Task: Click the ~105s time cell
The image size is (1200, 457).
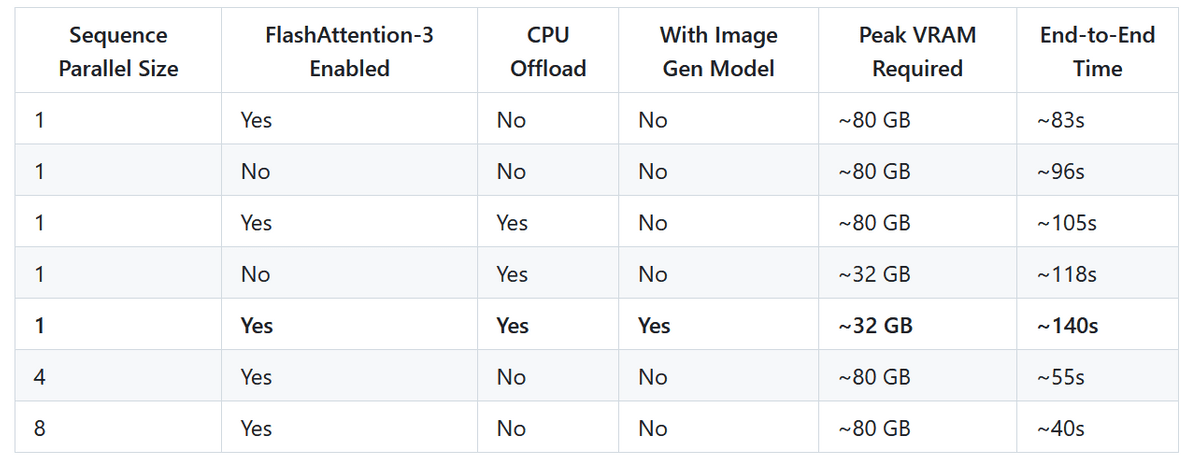Action: pos(1067,223)
